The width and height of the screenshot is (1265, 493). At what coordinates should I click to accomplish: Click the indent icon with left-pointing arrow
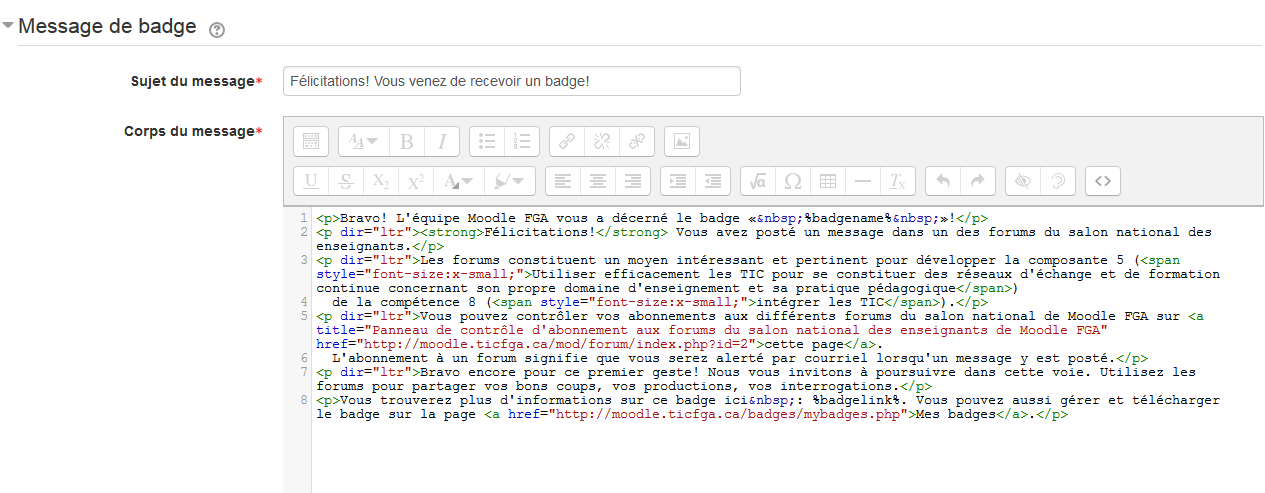tap(713, 181)
